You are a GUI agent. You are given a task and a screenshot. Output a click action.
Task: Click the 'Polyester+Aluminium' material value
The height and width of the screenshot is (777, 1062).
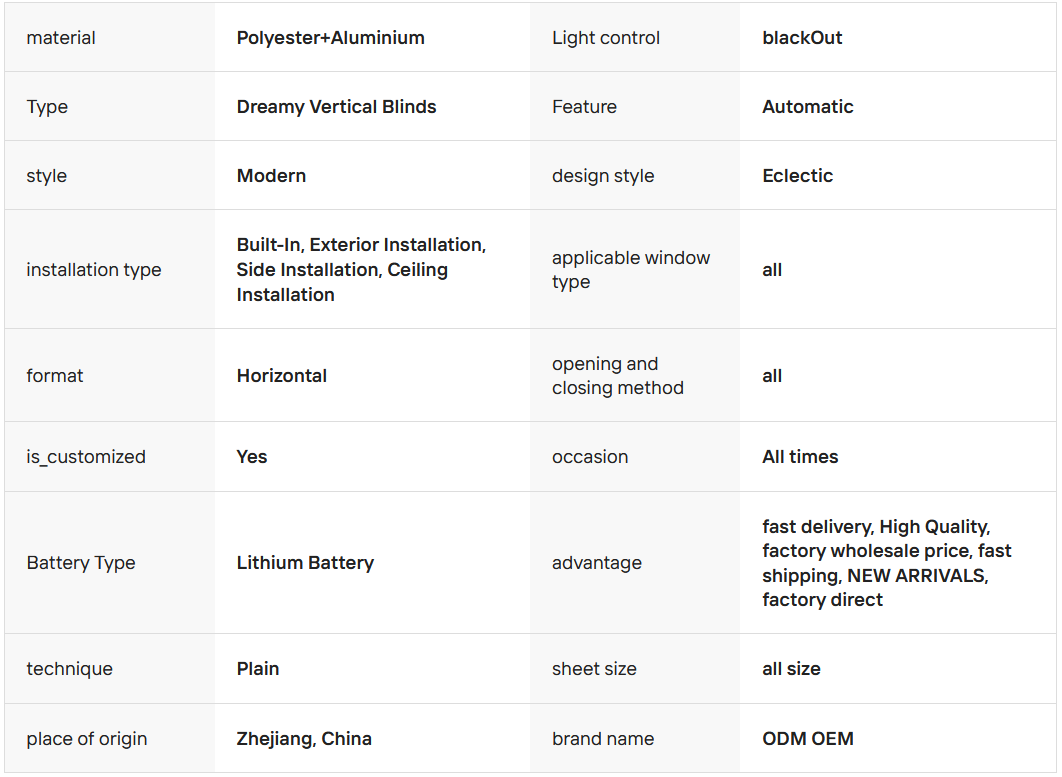[330, 38]
